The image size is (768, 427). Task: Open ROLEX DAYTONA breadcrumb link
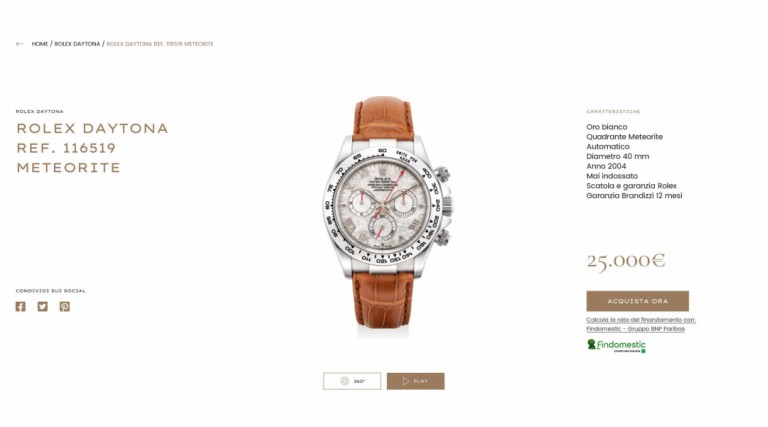tap(77, 44)
